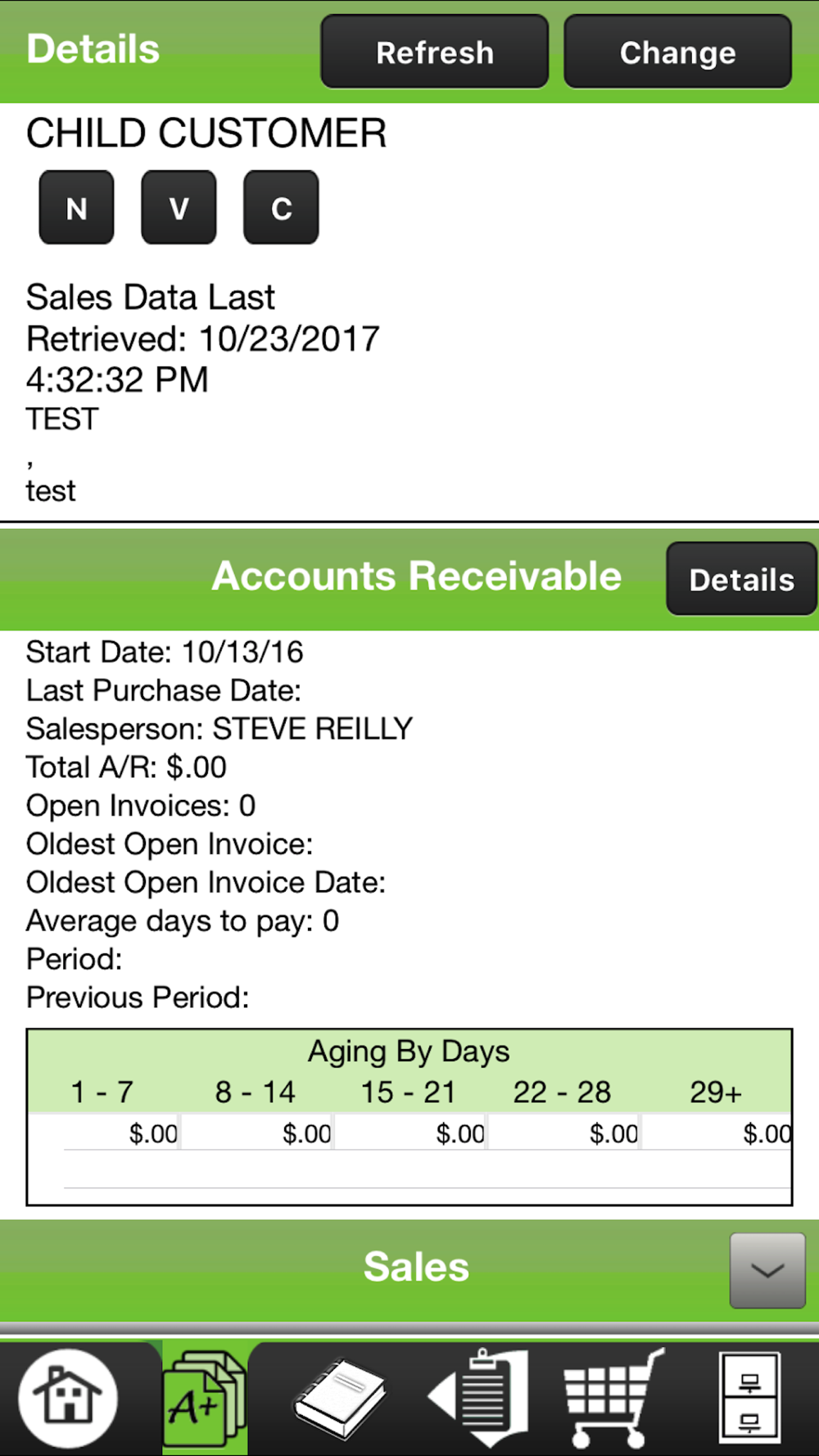Click the Change customer button

pos(677,52)
